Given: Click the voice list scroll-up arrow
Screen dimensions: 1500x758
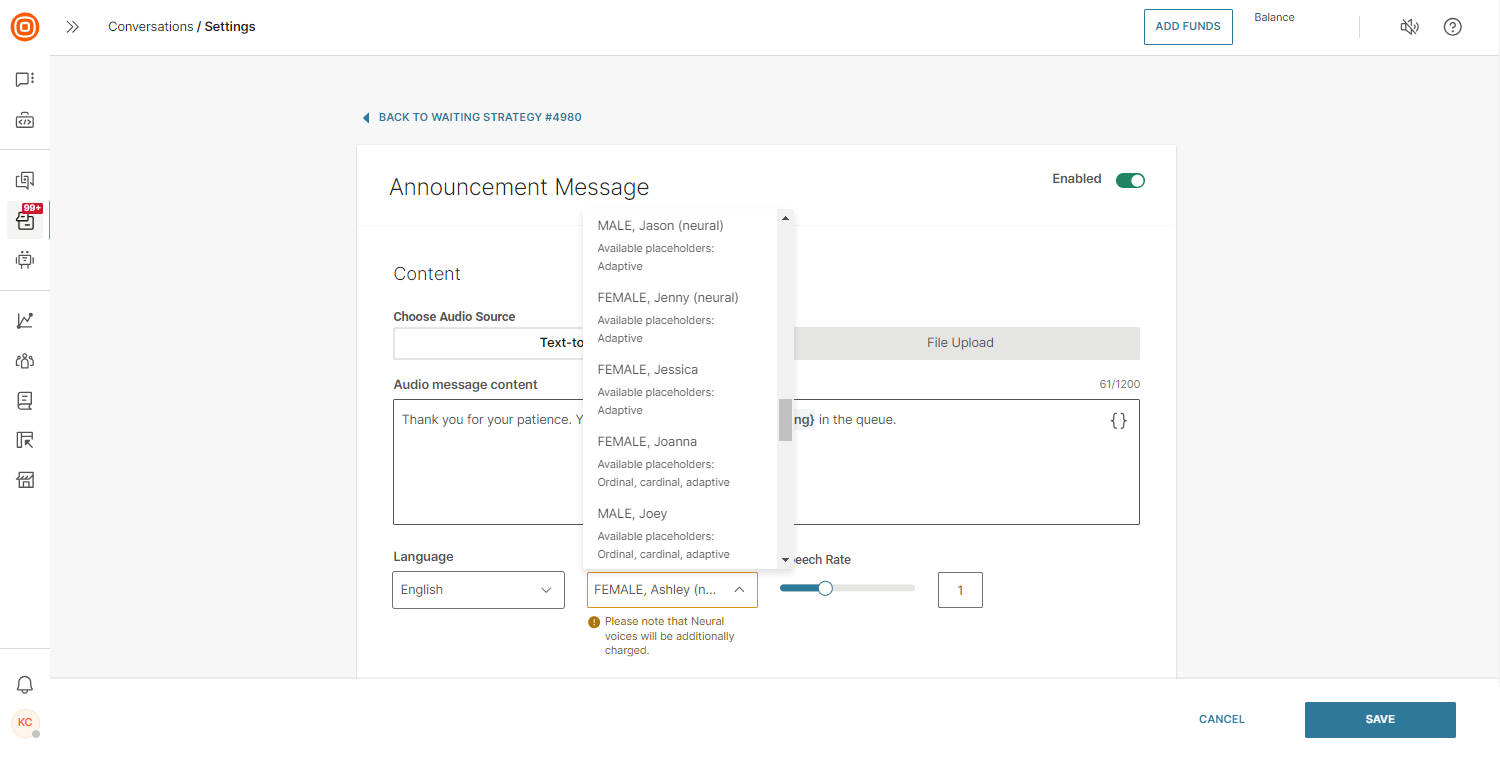Looking at the screenshot, I should [x=785, y=218].
